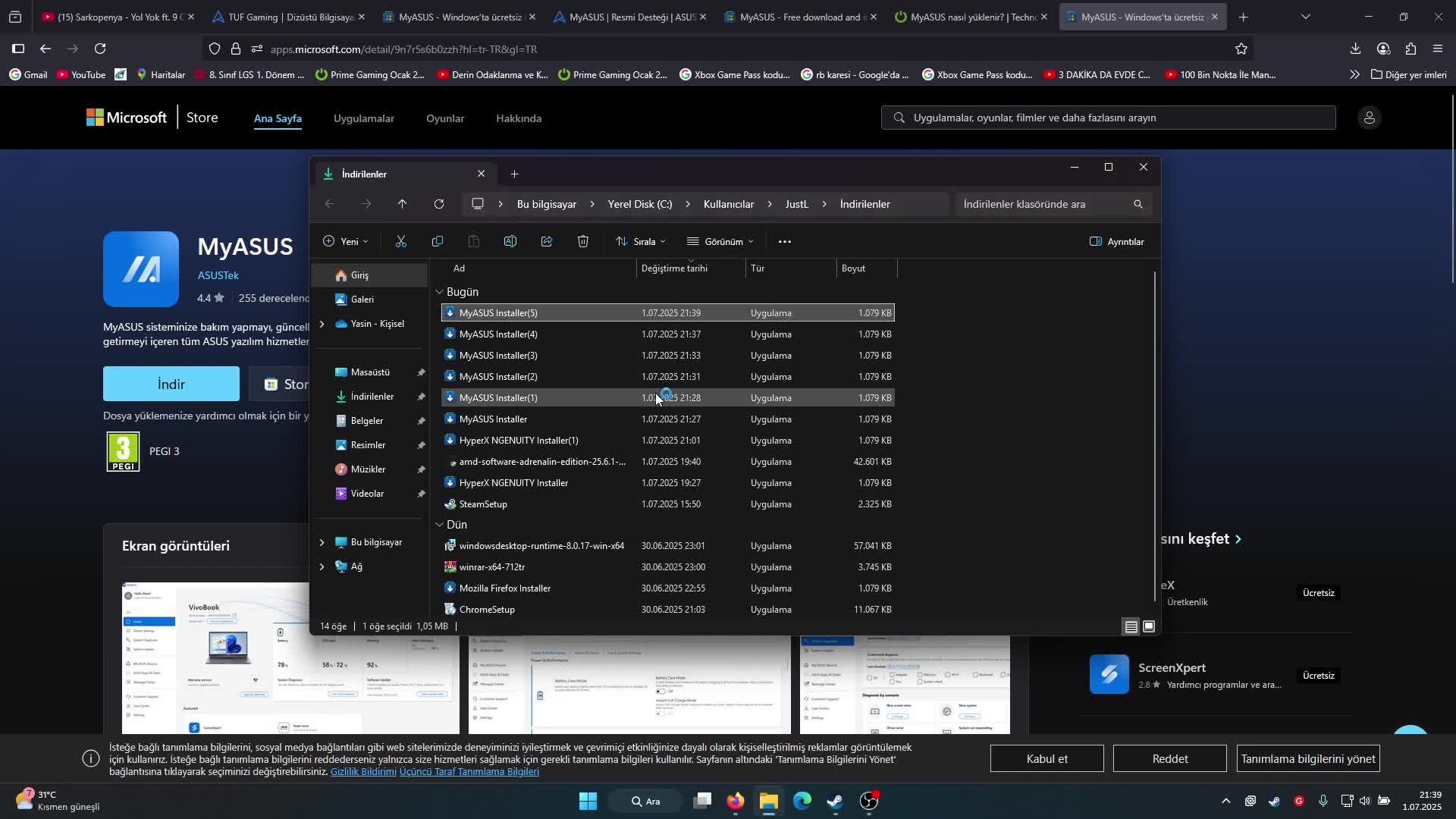Collapse the Dün group

tap(440, 525)
